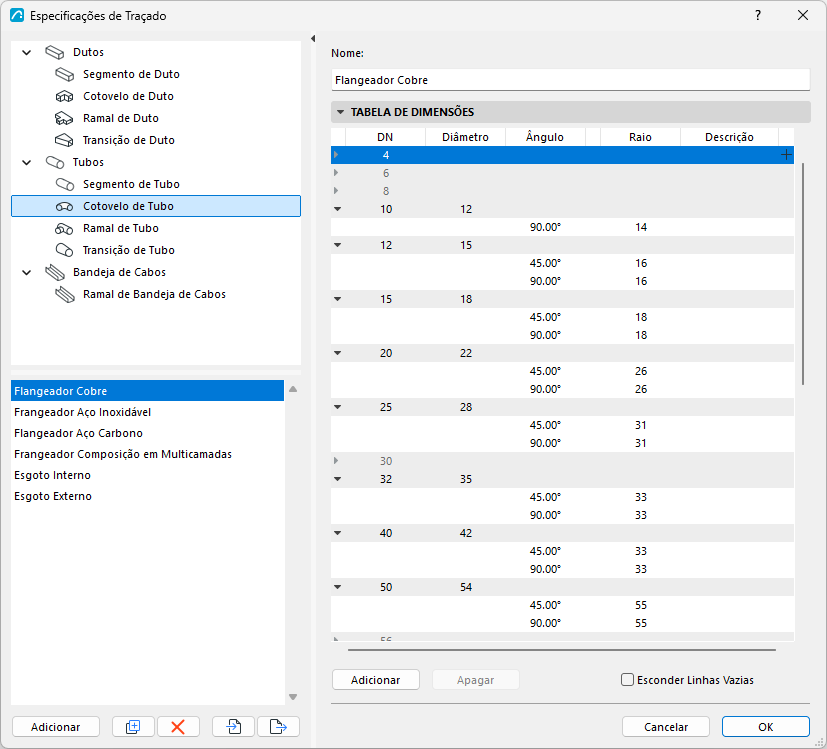Image resolution: width=827 pixels, height=749 pixels.
Task: Open the Ramal de Tubo icon
Action: [x=65, y=228]
